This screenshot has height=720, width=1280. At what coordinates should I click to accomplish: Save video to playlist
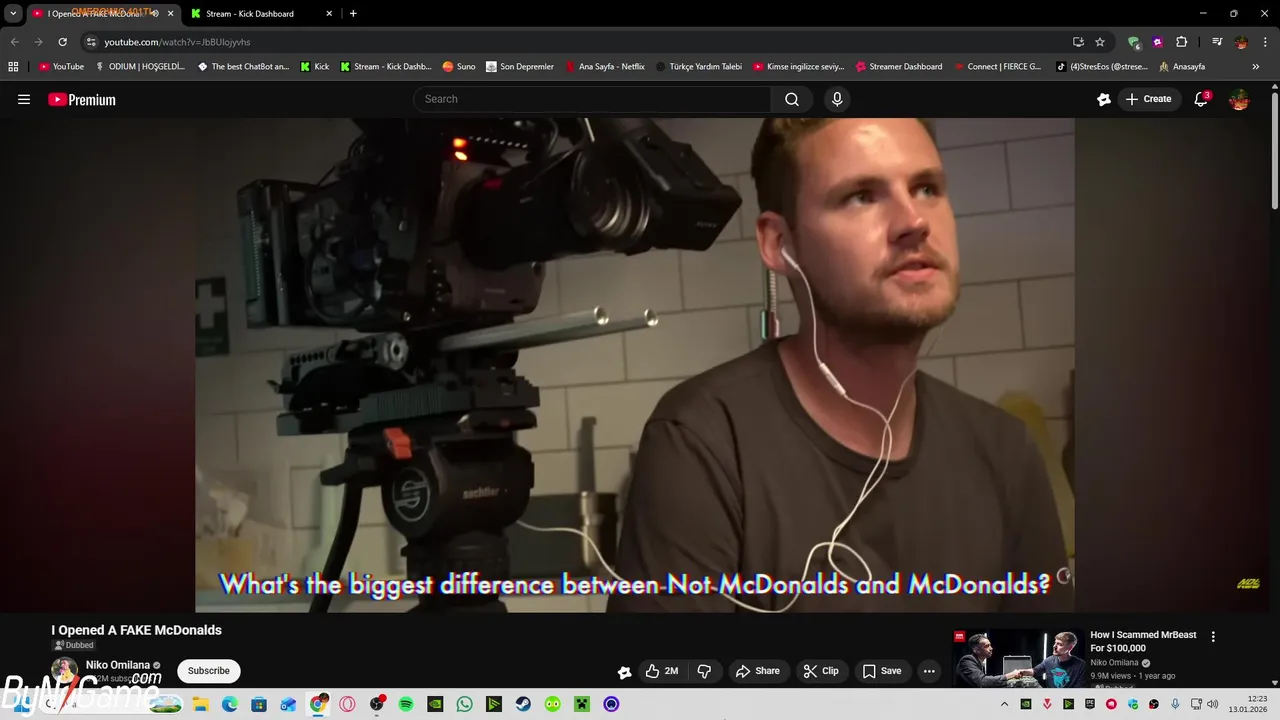click(882, 671)
